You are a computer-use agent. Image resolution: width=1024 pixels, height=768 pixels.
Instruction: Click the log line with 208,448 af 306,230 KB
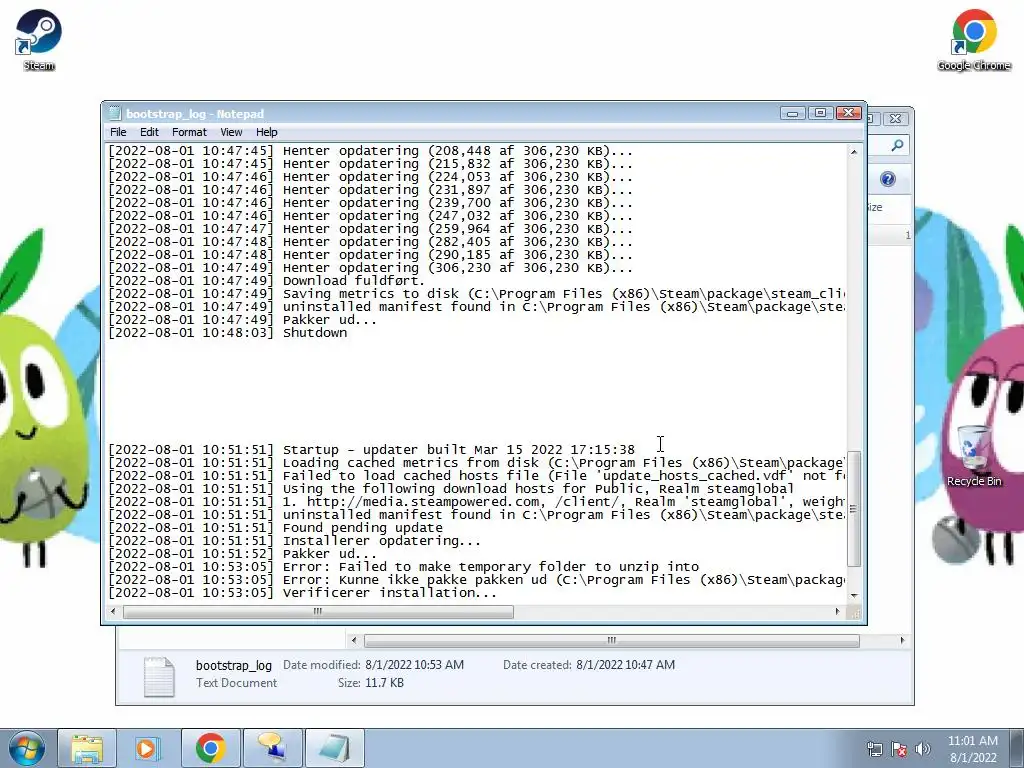(x=371, y=151)
